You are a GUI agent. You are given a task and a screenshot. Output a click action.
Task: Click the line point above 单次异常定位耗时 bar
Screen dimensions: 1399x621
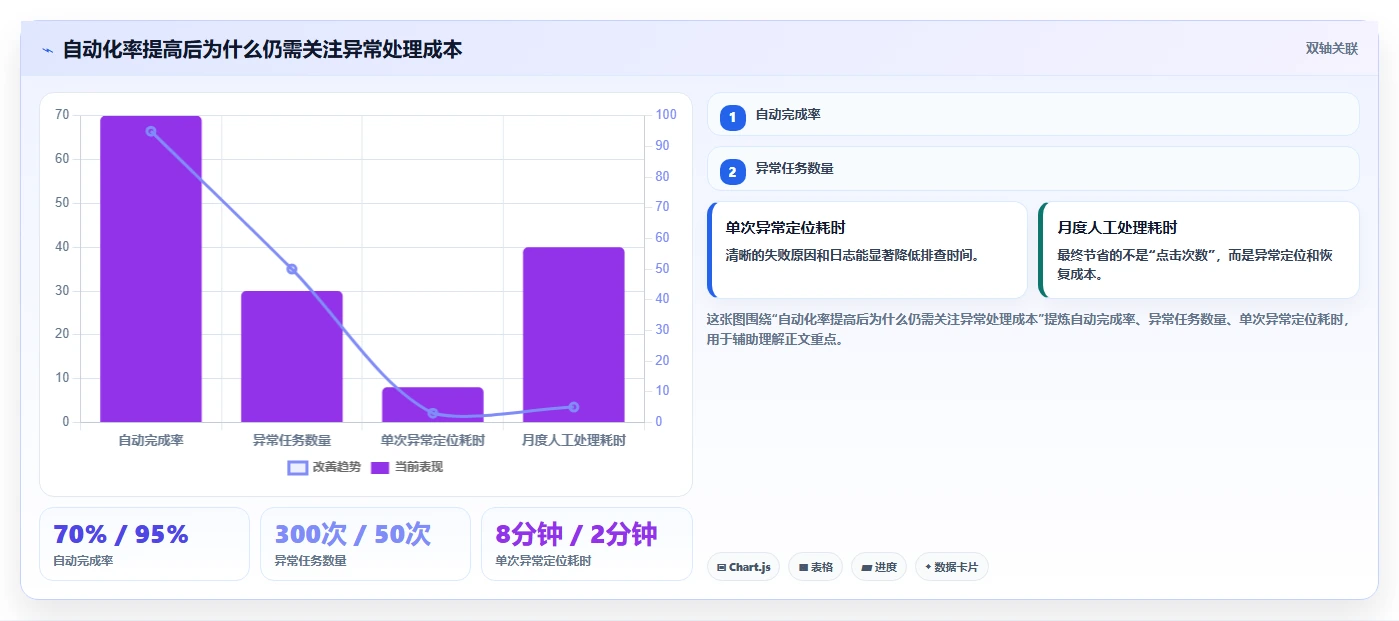(x=432, y=413)
